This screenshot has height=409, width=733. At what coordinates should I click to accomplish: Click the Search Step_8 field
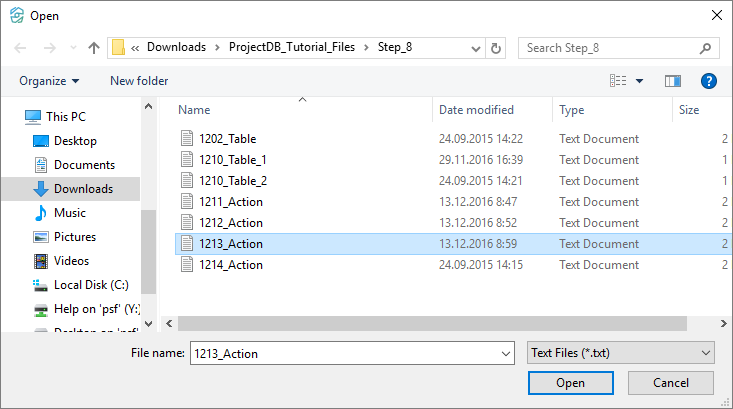click(610, 47)
